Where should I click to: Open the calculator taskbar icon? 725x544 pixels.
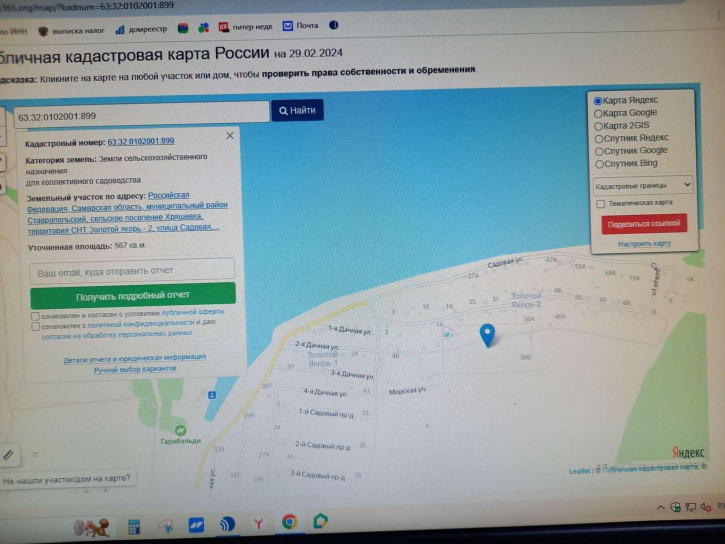pos(134,526)
